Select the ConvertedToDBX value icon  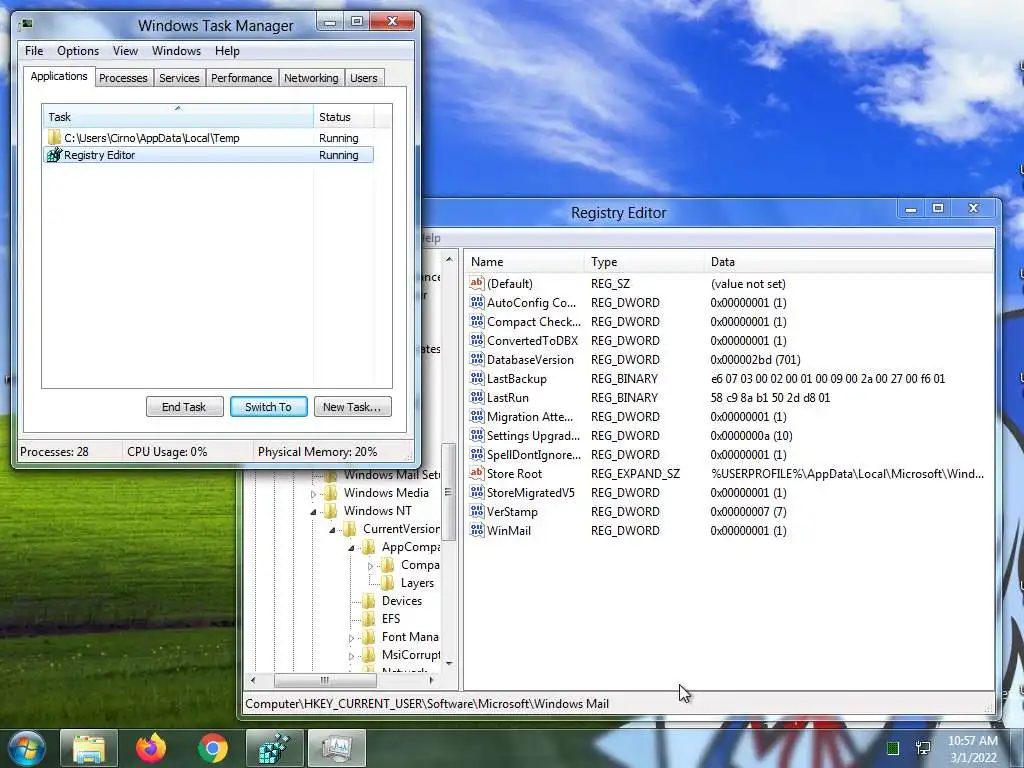[477, 340]
